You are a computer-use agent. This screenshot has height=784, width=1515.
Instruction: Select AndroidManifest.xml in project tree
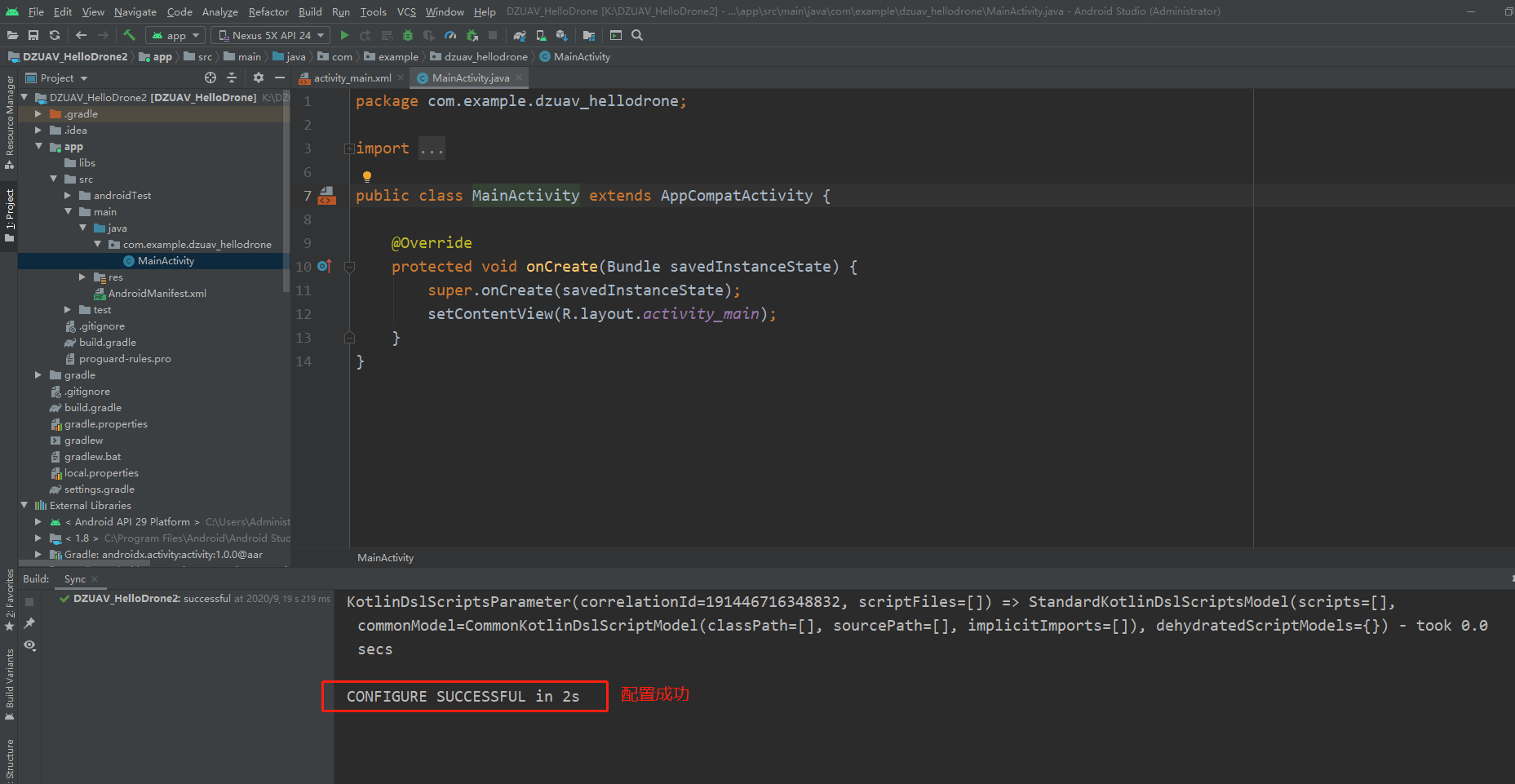[157, 294]
